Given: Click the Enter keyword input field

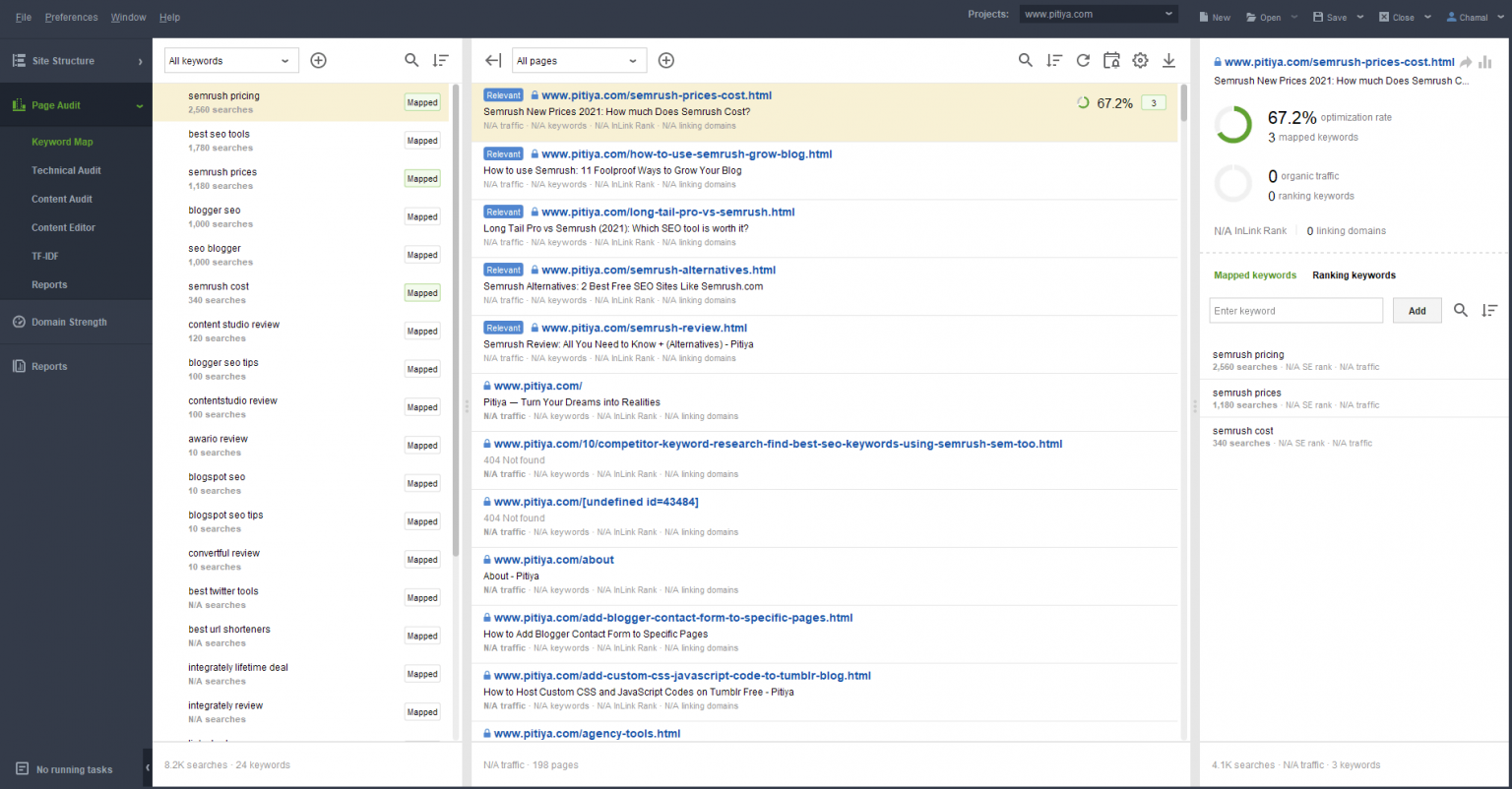Looking at the screenshot, I should (1295, 310).
